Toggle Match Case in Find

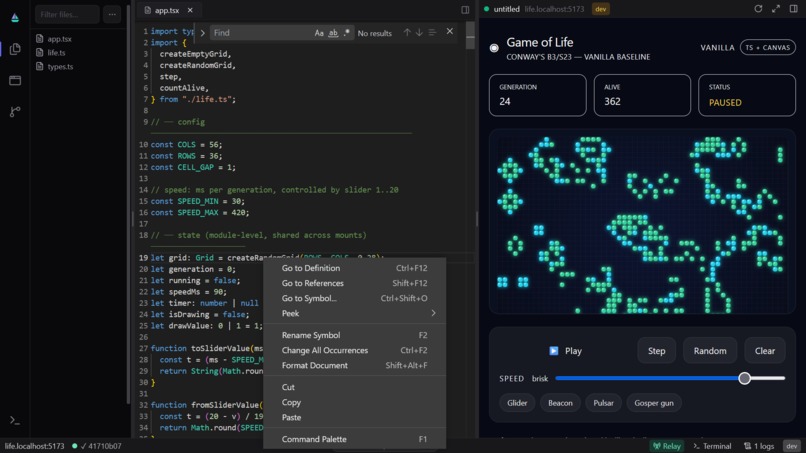(x=319, y=33)
